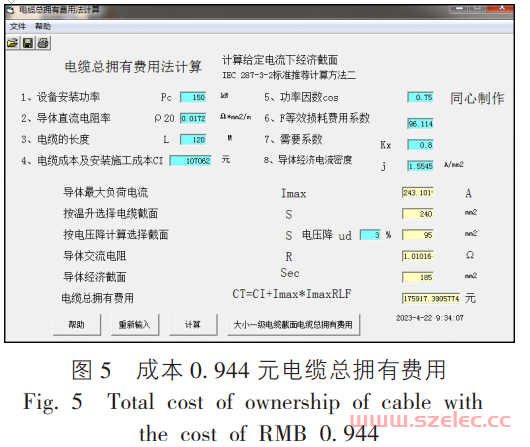This screenshot has width=530, height=447.
Task: Select the Kx demand coefficient field
Action: [420, 145]
